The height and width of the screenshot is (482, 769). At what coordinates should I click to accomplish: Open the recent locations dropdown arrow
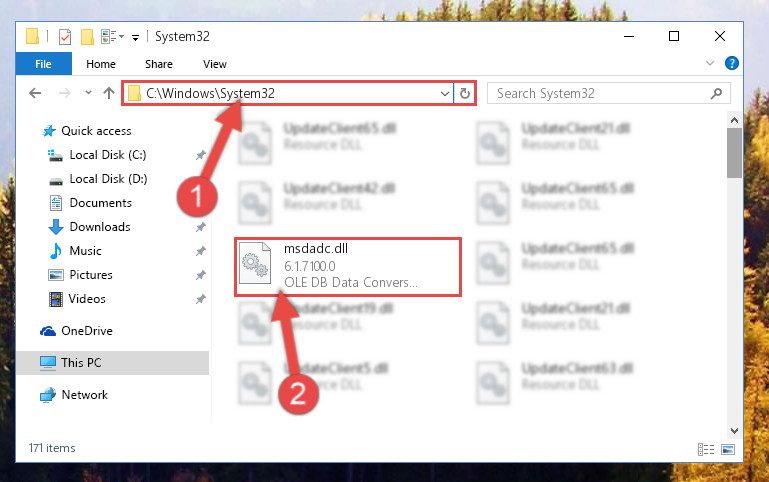[88, 93]
